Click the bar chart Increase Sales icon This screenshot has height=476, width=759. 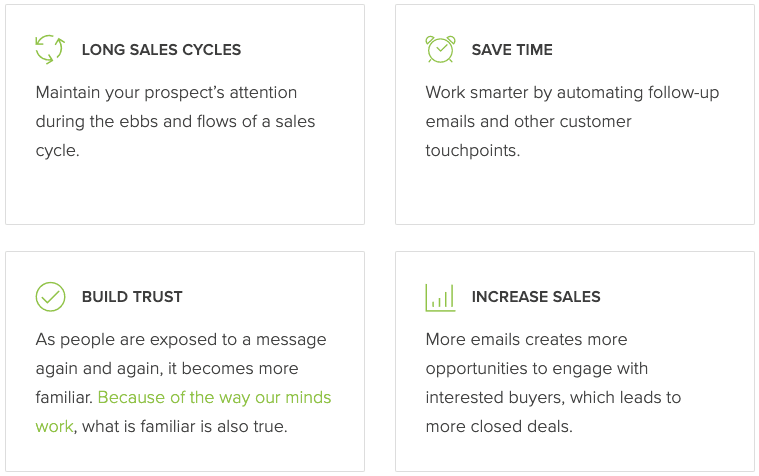(x=440, y=297)
